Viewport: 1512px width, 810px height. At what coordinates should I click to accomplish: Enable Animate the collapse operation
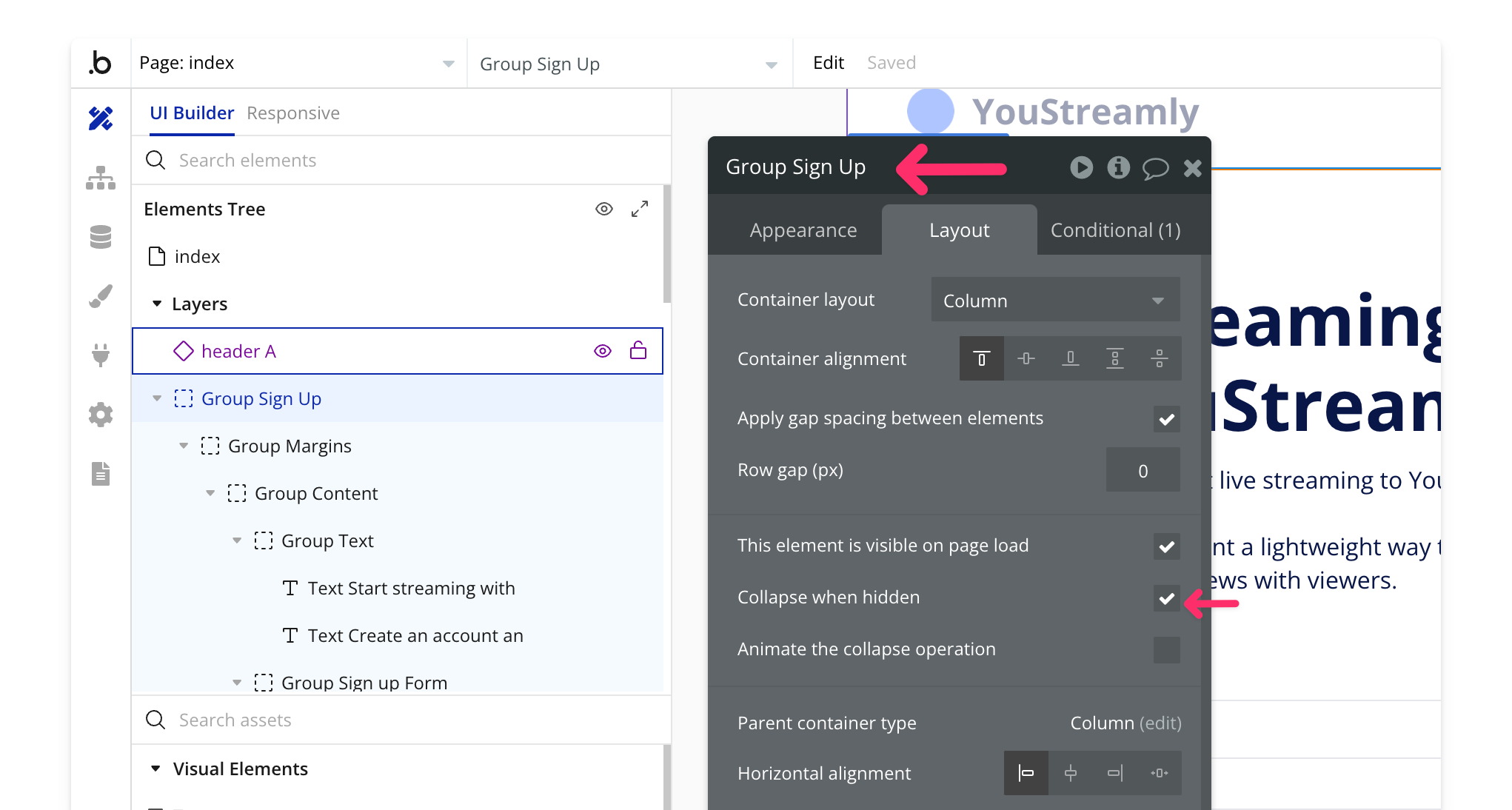(1166, 650)
